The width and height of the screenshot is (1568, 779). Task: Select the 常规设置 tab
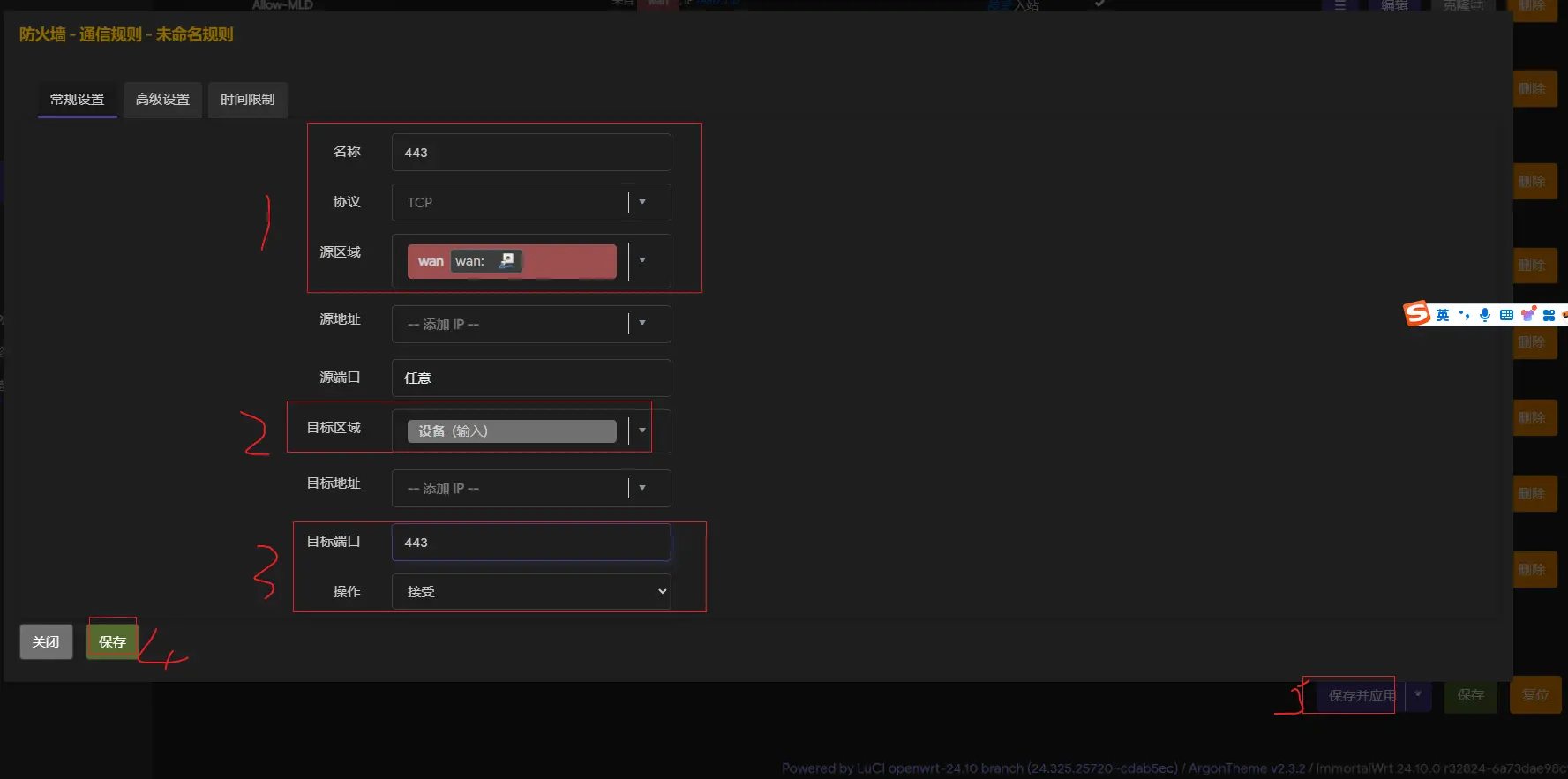point(77,100)
